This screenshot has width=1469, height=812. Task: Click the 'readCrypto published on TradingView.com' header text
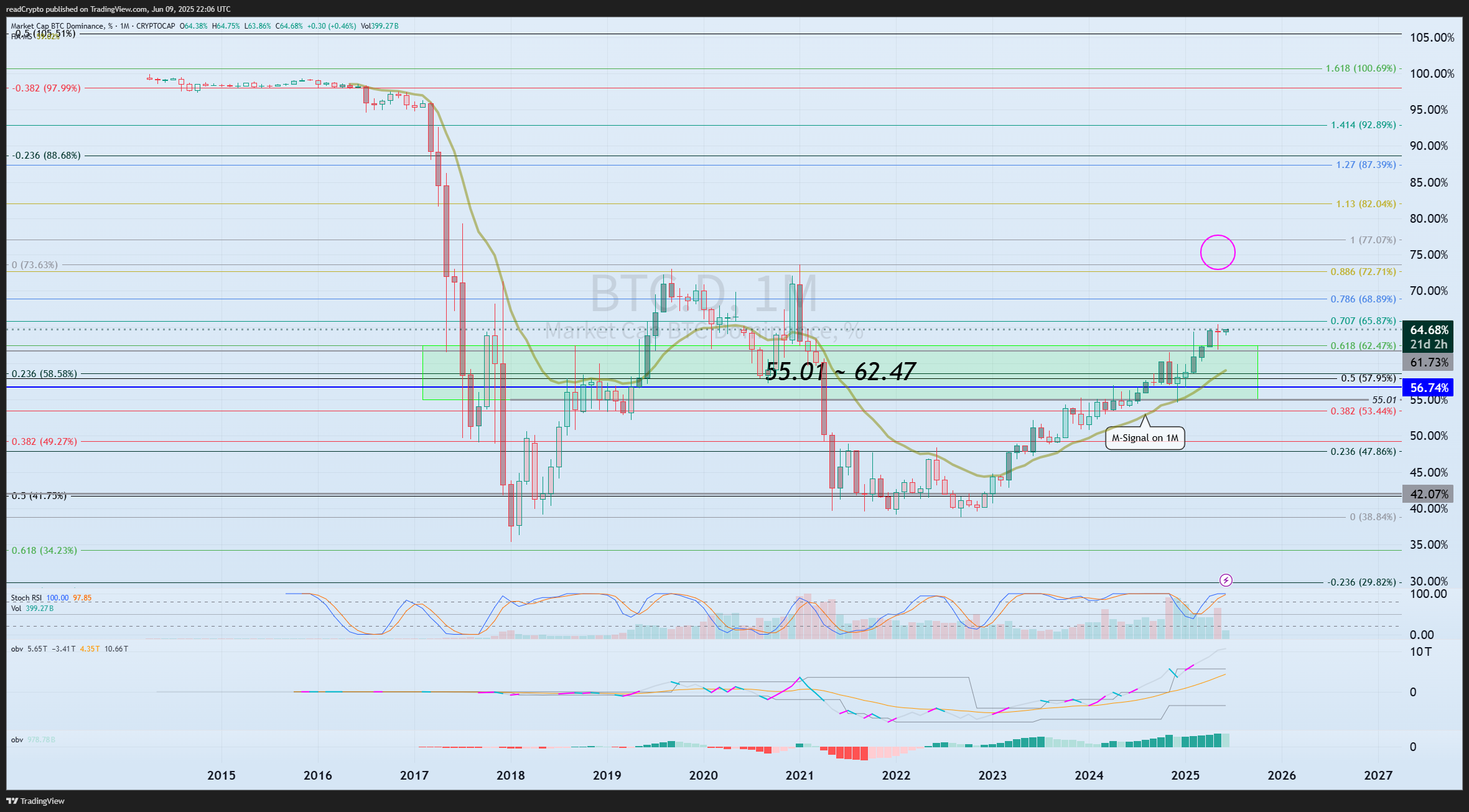(x=118, y=9)
